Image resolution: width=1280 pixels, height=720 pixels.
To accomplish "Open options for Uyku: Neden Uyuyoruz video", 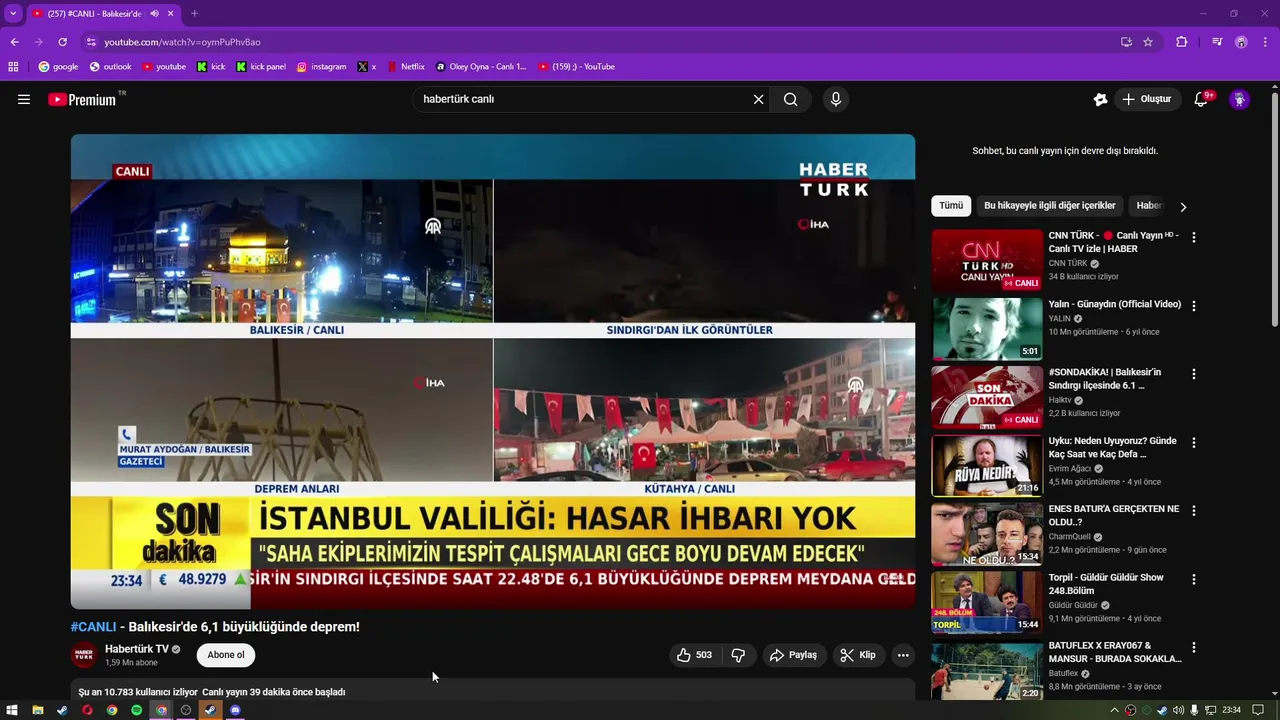I will (x=1193, y=442).
